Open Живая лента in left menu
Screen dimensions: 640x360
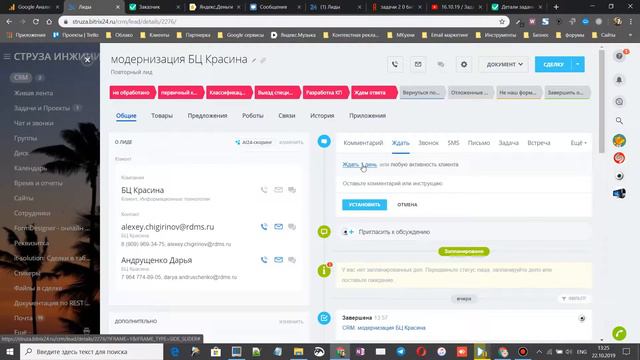pyautogui.click(x=33, y=93)
